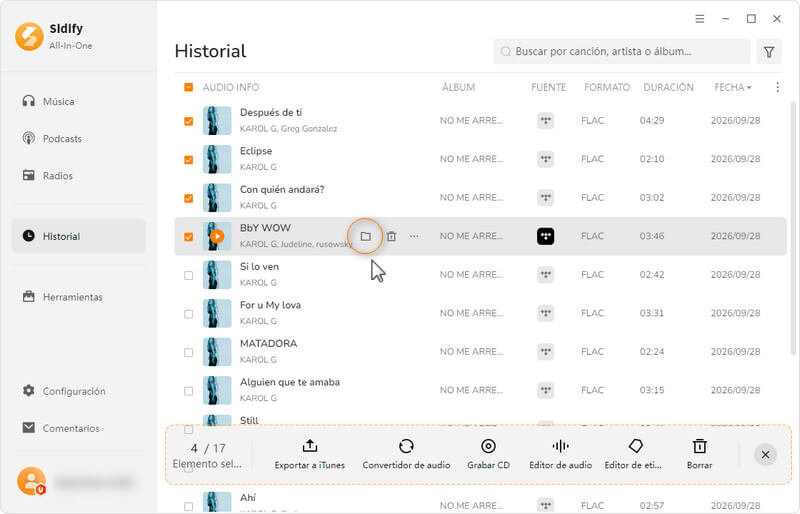Click the source icon for Eclipse
The height and width of the screenshot is (514, 800).
point(545,159)
